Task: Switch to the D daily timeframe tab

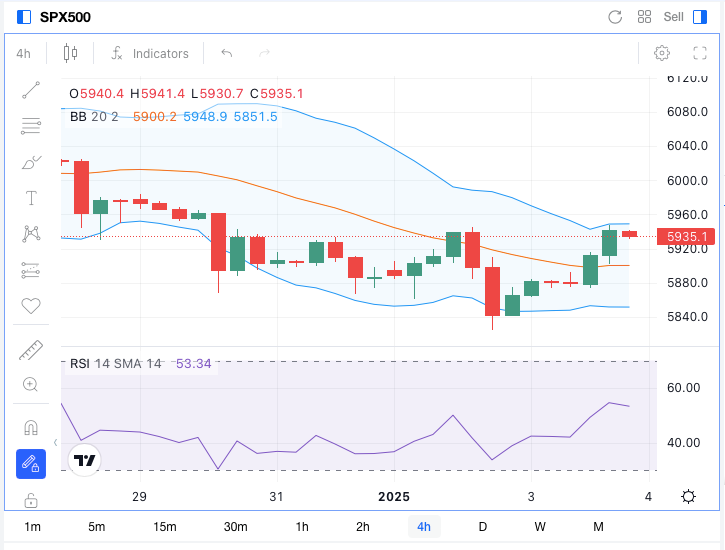Action: point(482,527)
